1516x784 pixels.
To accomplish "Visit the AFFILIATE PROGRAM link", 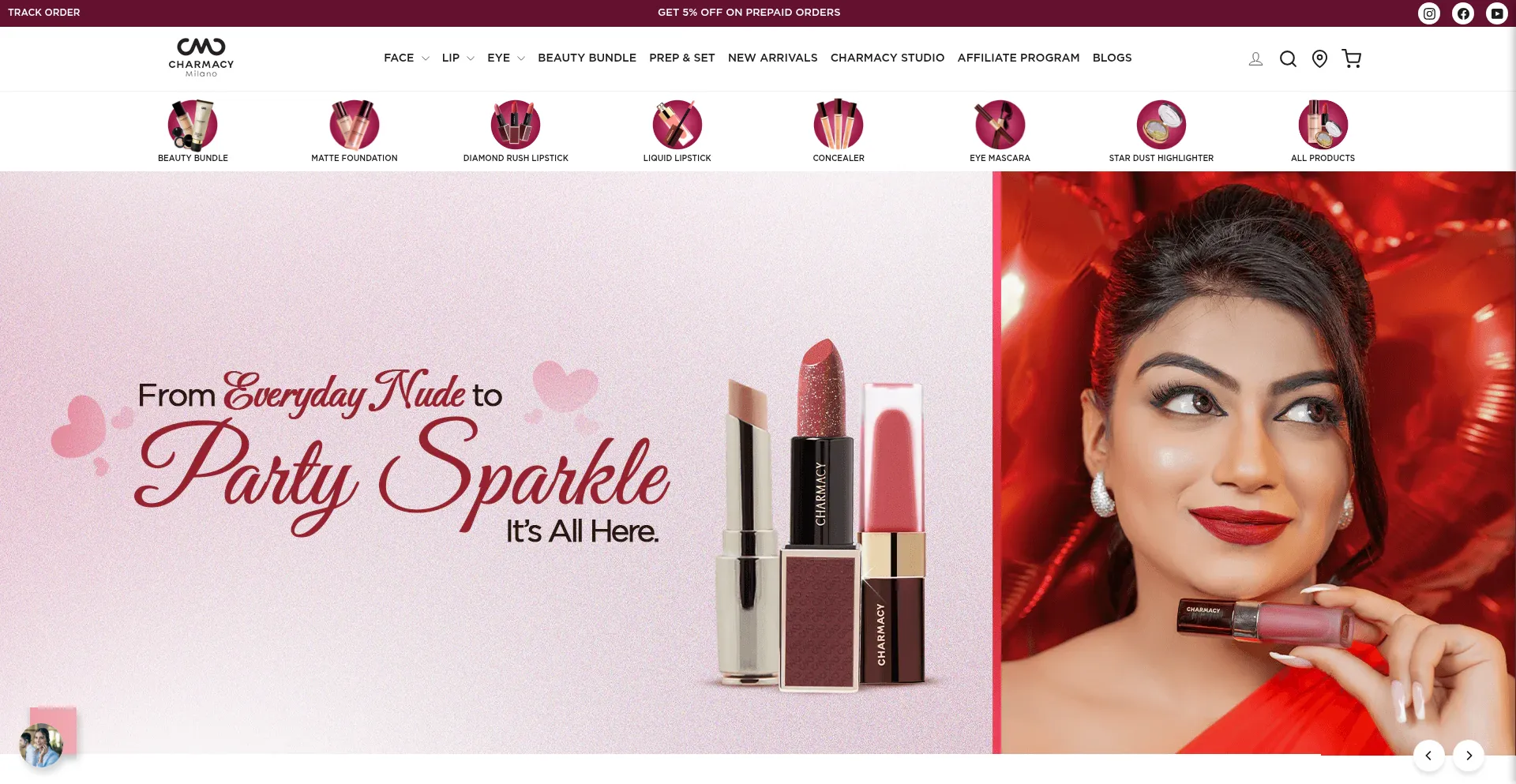I will click(1018, 58).
